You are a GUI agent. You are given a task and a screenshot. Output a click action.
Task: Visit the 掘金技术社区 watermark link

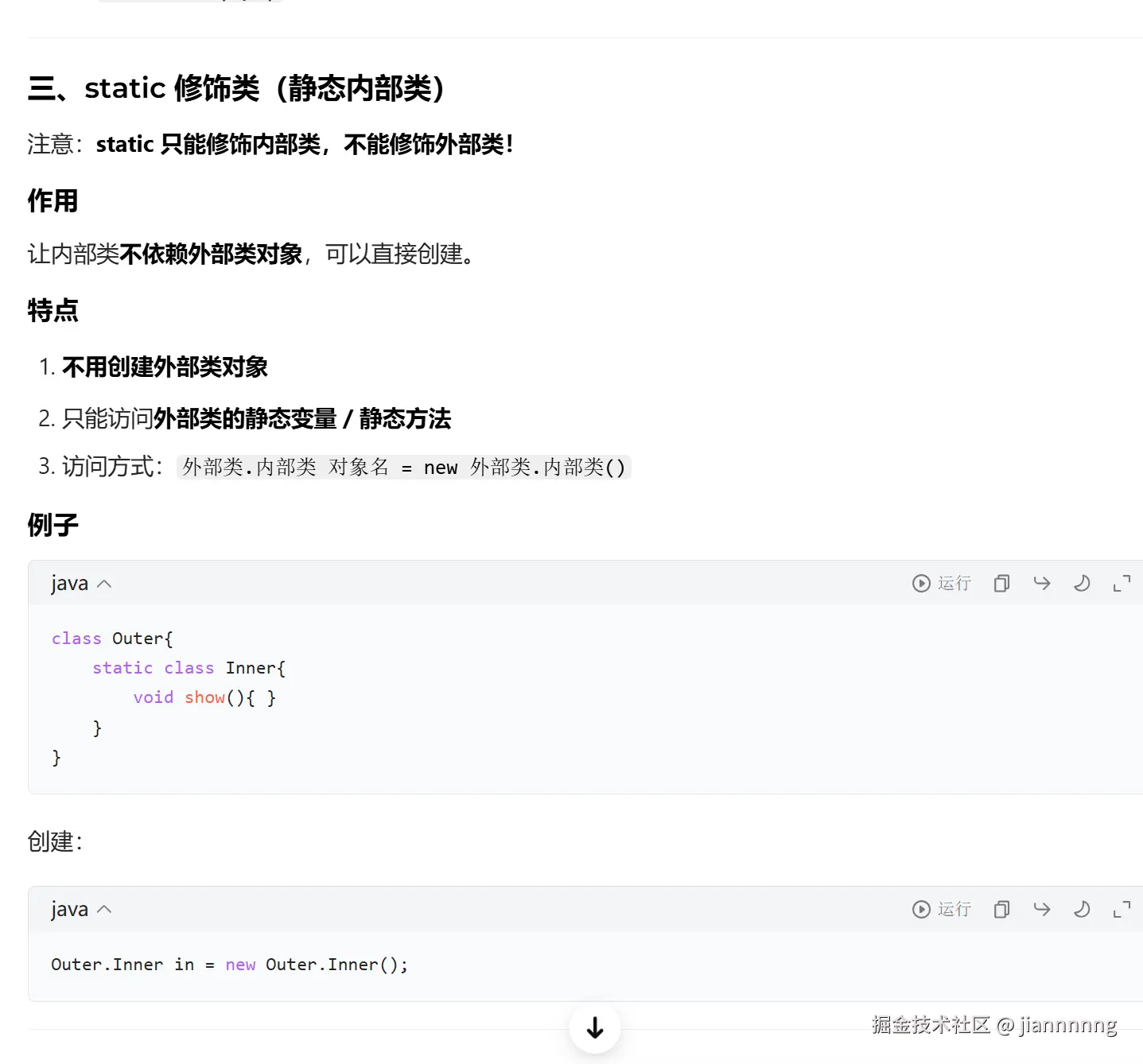pos(931,1026)
